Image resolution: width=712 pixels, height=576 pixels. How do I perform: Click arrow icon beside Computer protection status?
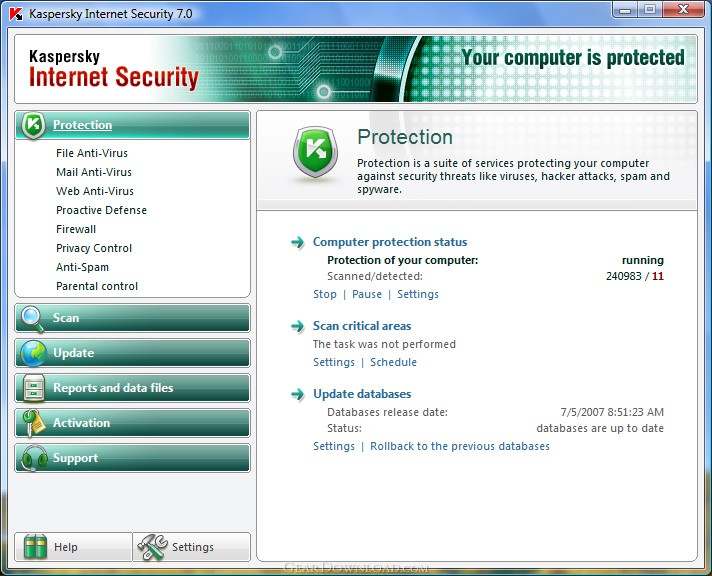point(298,242)
